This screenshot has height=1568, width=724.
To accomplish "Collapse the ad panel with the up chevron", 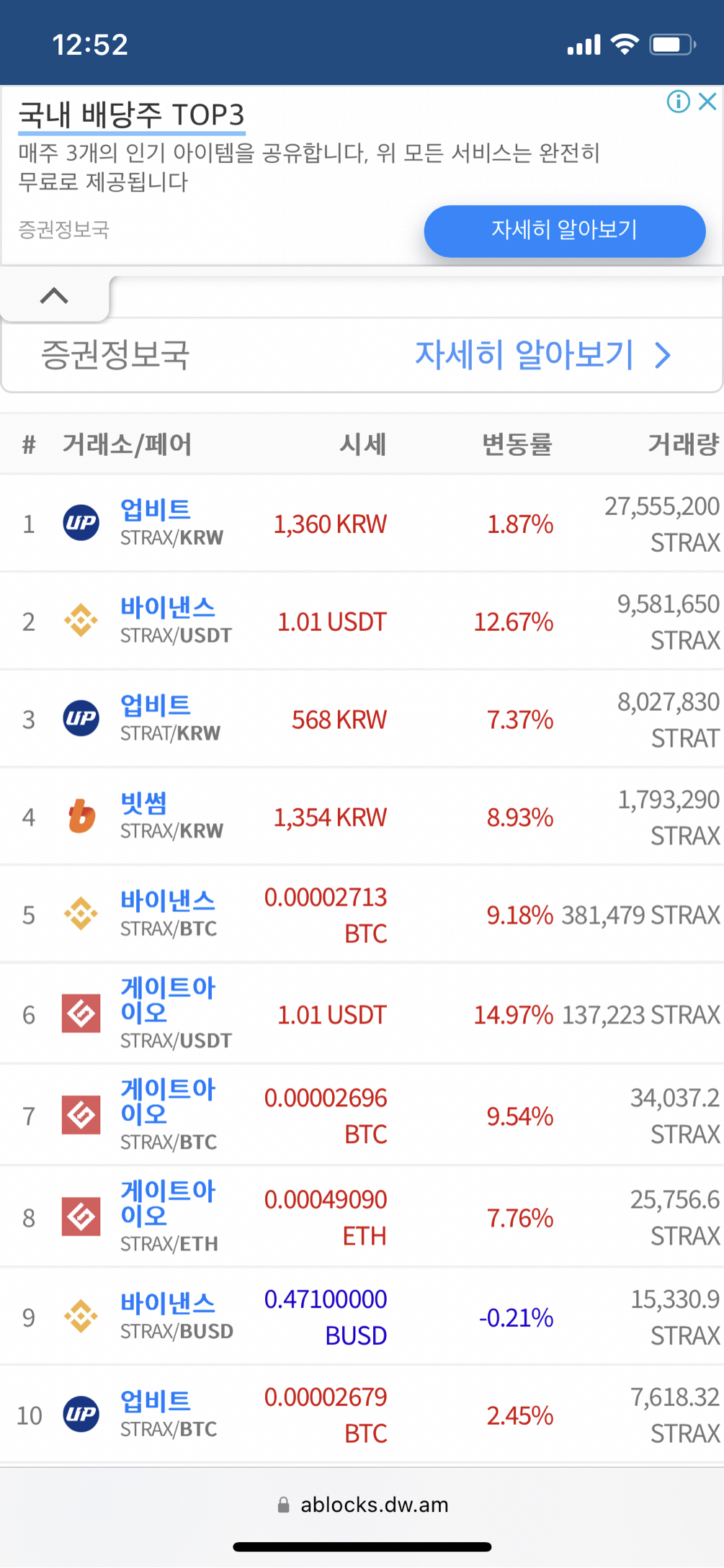I will pyautogui.click(x=54, y=295).
